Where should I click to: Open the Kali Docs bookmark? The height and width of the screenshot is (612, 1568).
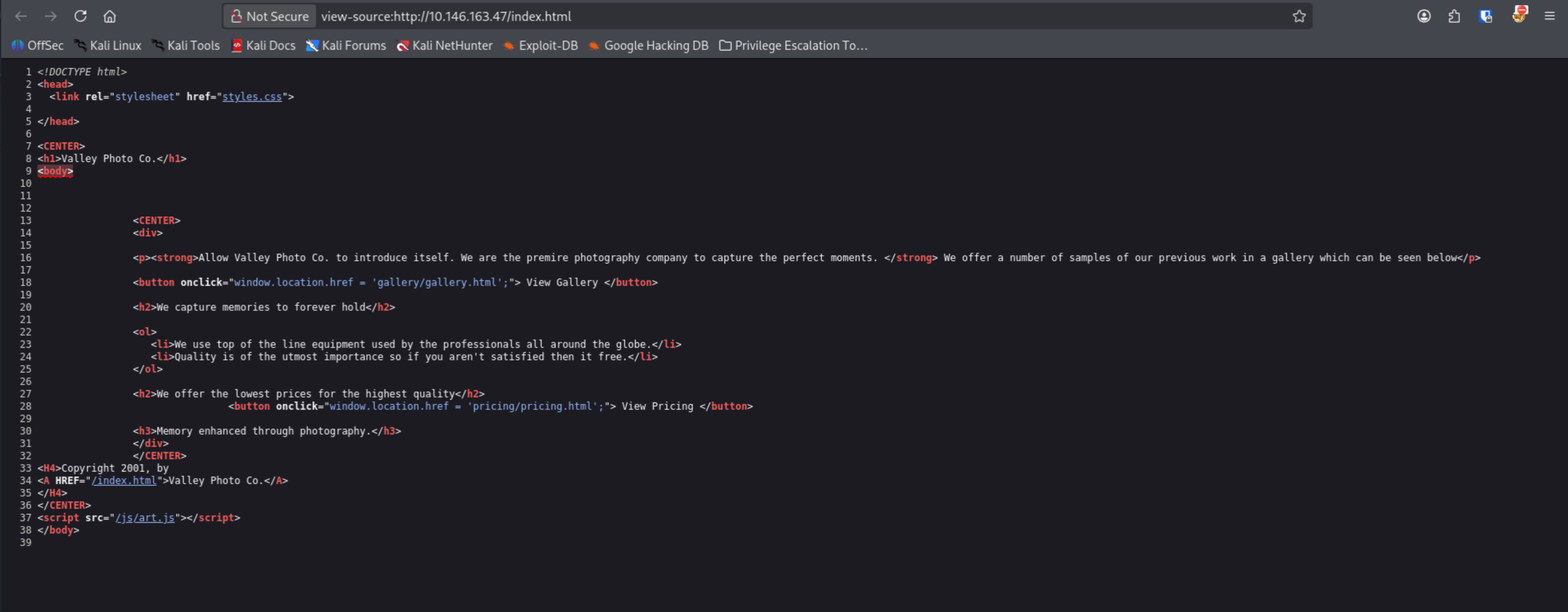tap(263, 46)
